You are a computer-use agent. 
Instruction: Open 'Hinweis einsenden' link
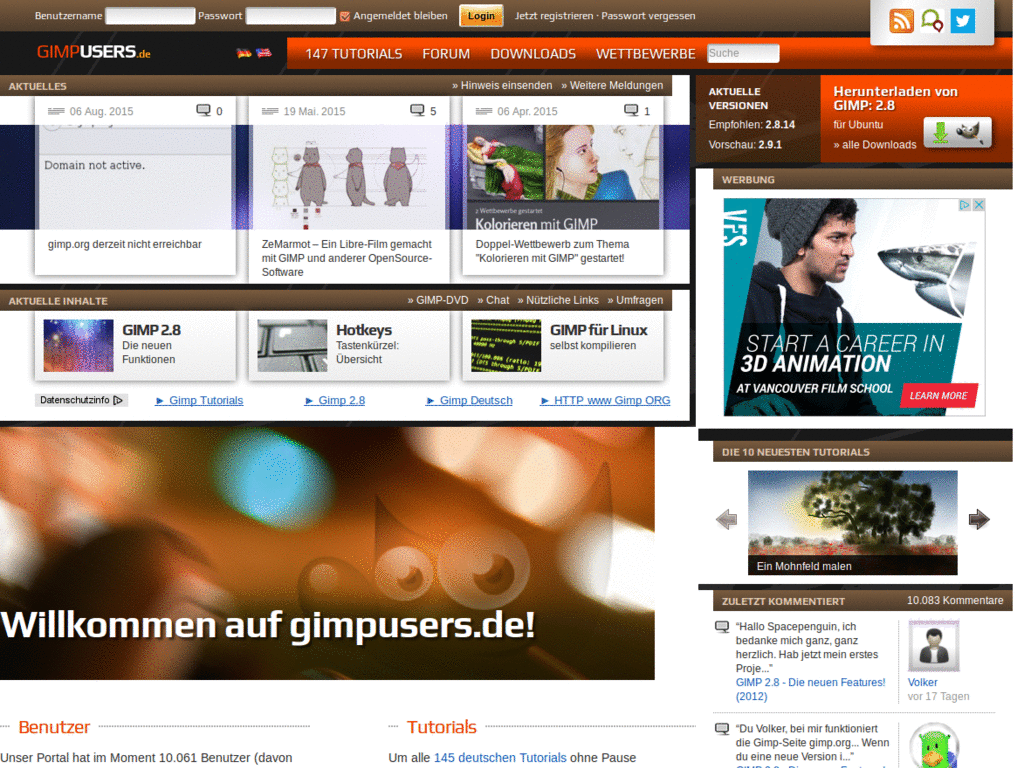pyautogui.click(x=502, y=86)
